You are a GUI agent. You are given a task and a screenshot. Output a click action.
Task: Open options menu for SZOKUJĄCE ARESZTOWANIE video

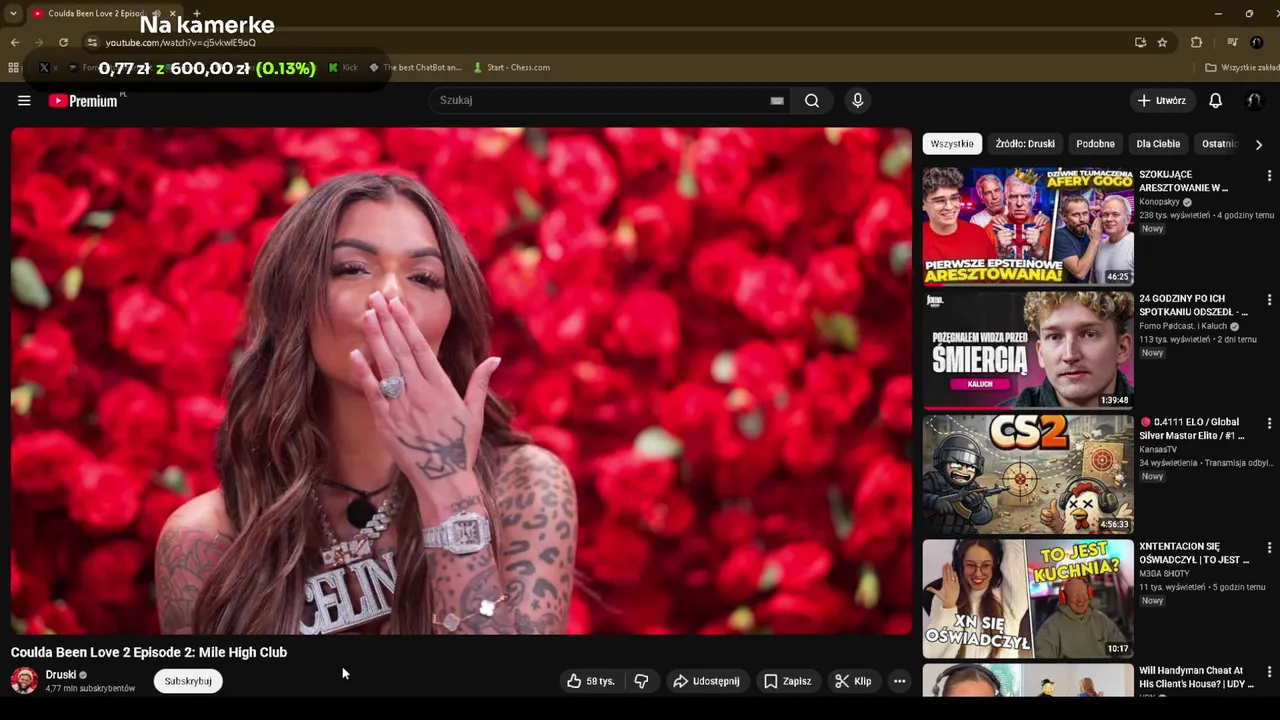[1269, 175]
